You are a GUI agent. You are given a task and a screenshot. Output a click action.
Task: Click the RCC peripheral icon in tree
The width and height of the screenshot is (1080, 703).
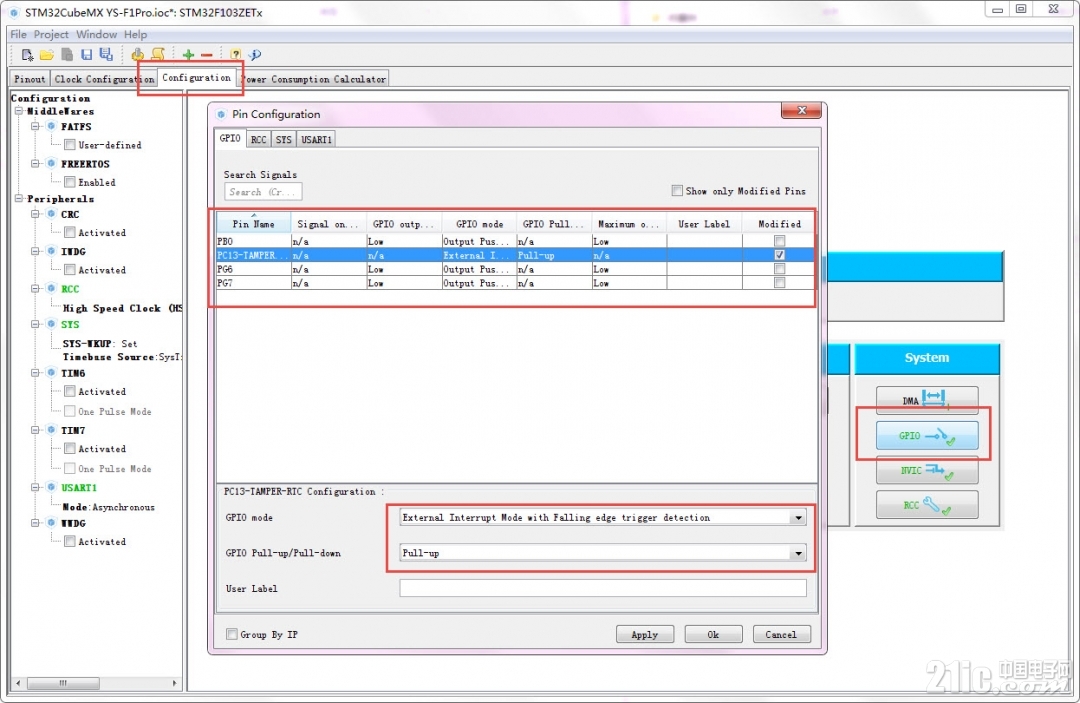click(51, 288)
